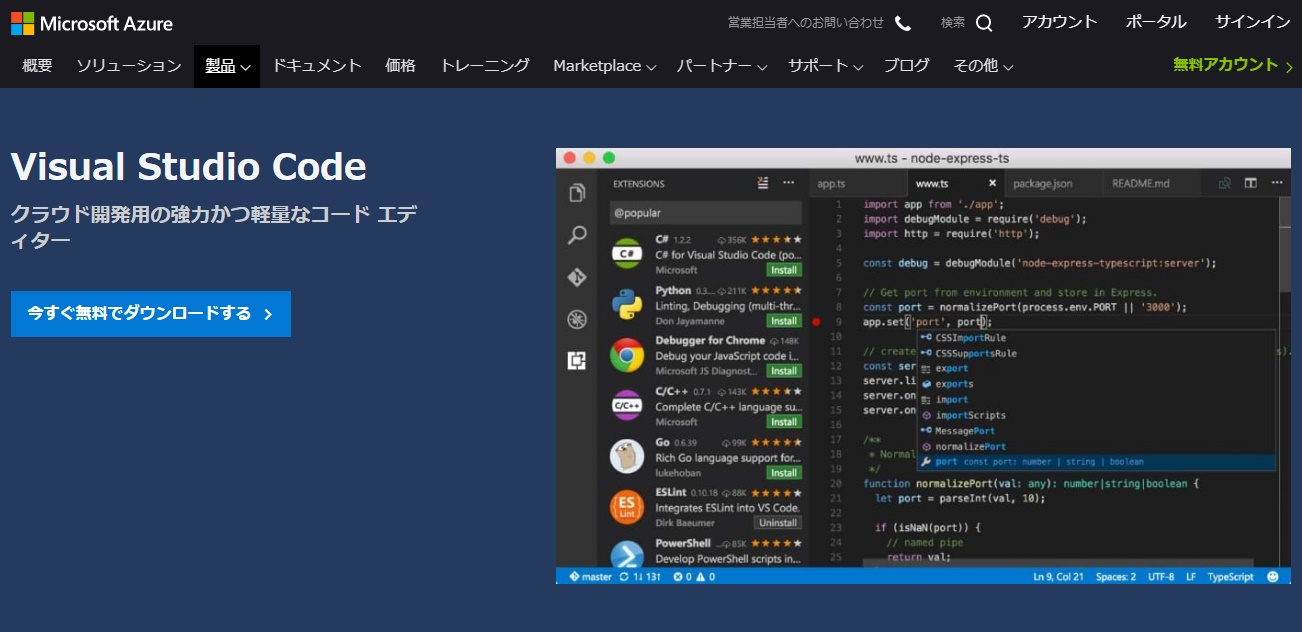Select the Extensions icon in the activity bar
The width and height of the screenshot is (1302, 632).
point(577,362)
